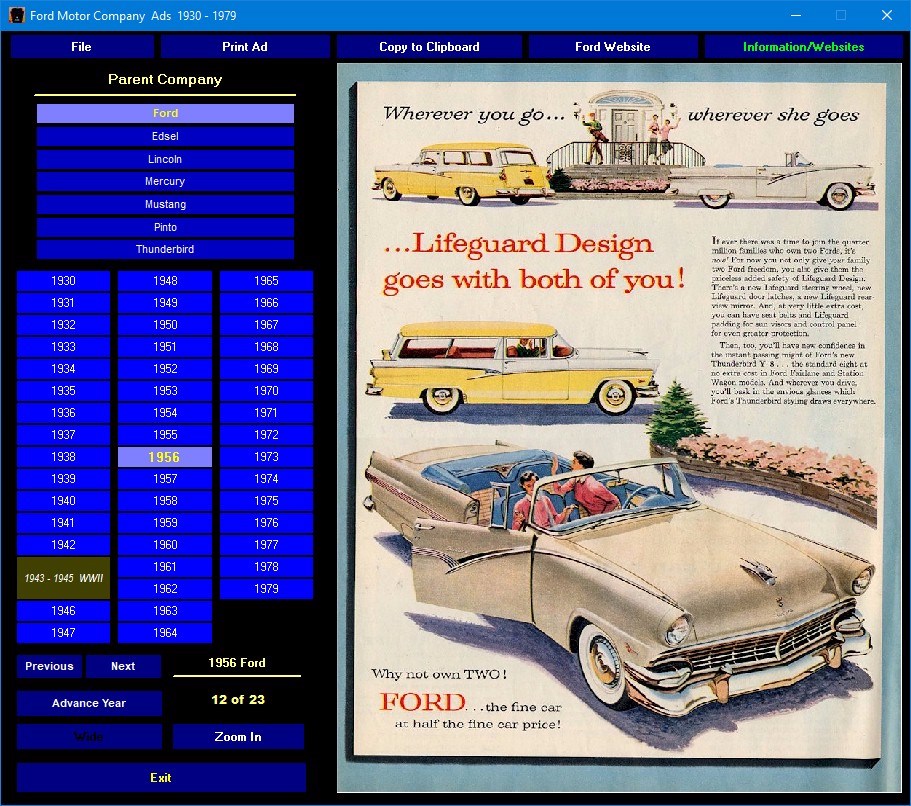Open Information/Websites menu
Screen dimensions: 911x806
[803, 46]
